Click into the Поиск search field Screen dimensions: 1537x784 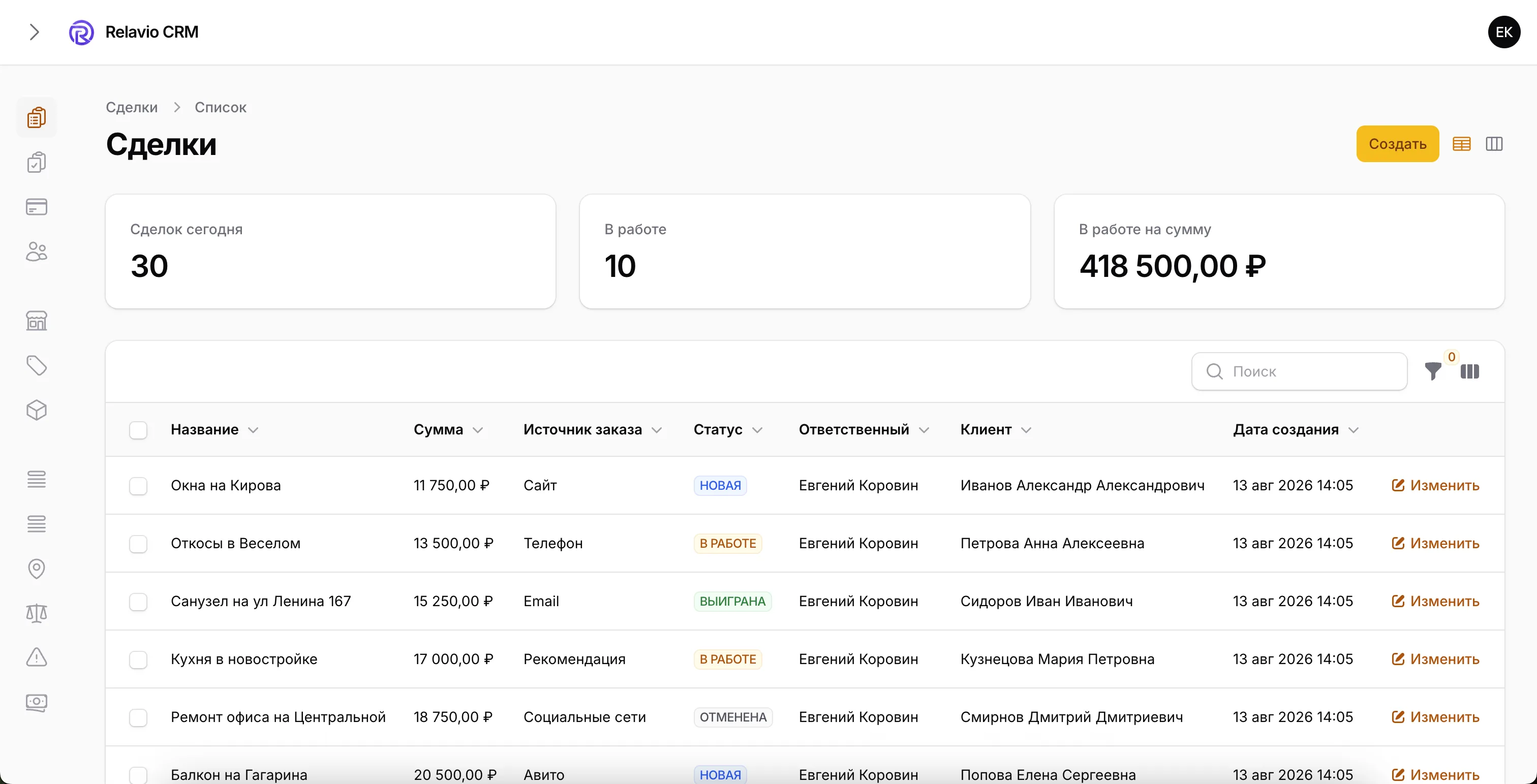tap(1299, 372)
